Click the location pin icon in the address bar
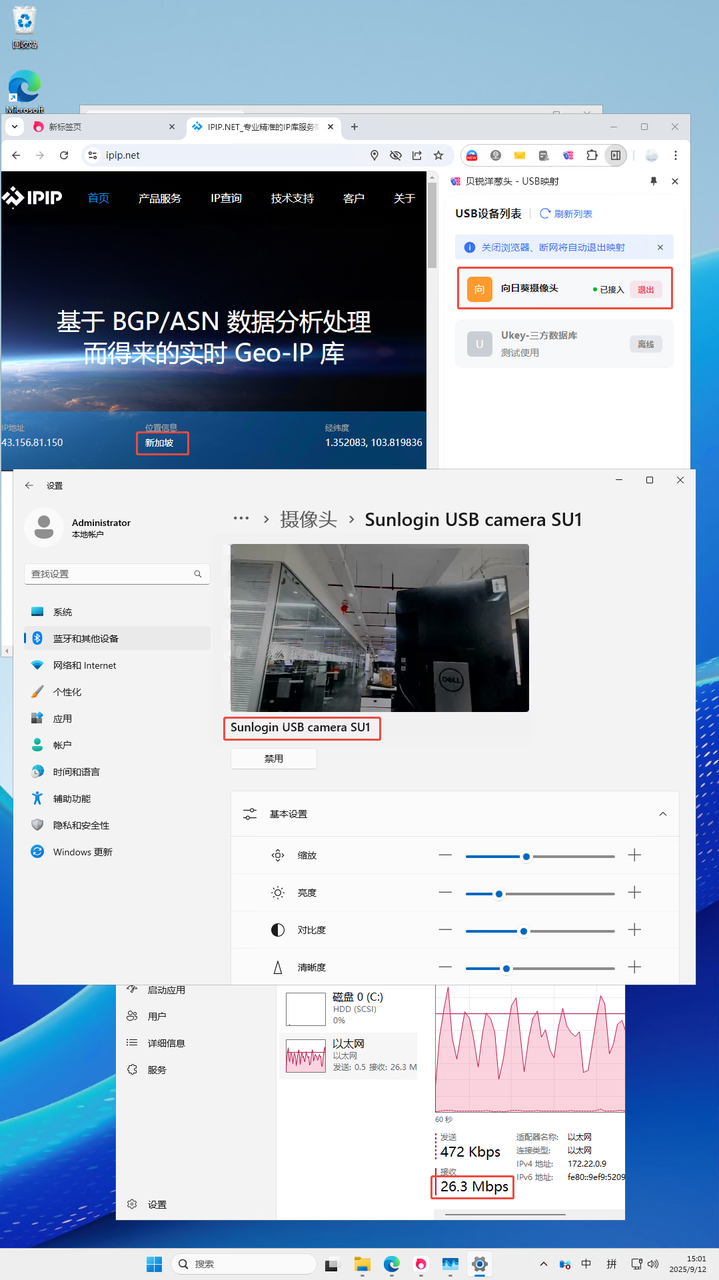This screenshot has height=1280, width=719. (x=375, y=155)
